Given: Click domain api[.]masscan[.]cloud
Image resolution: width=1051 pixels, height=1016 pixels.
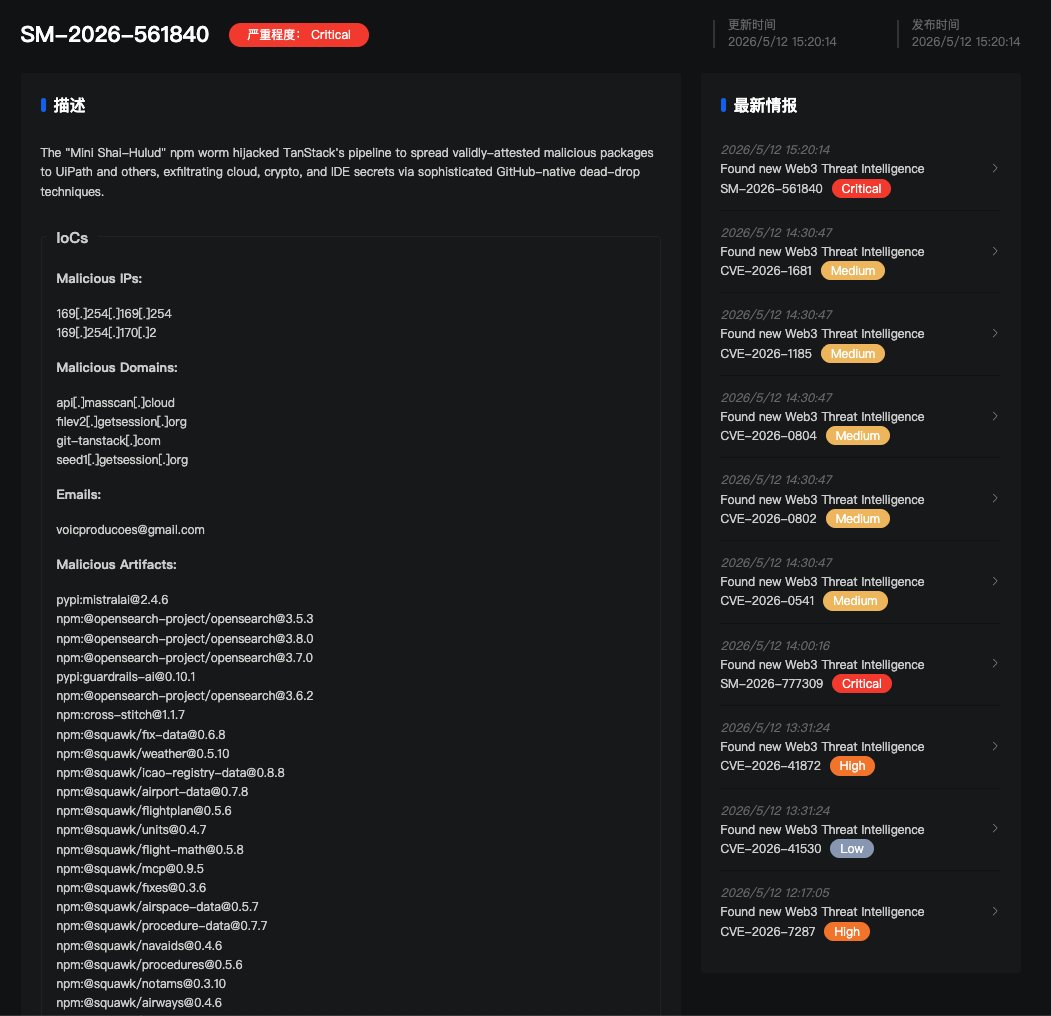Looking at the screenshot, I should pyautogui.click(x=115, y=403).
